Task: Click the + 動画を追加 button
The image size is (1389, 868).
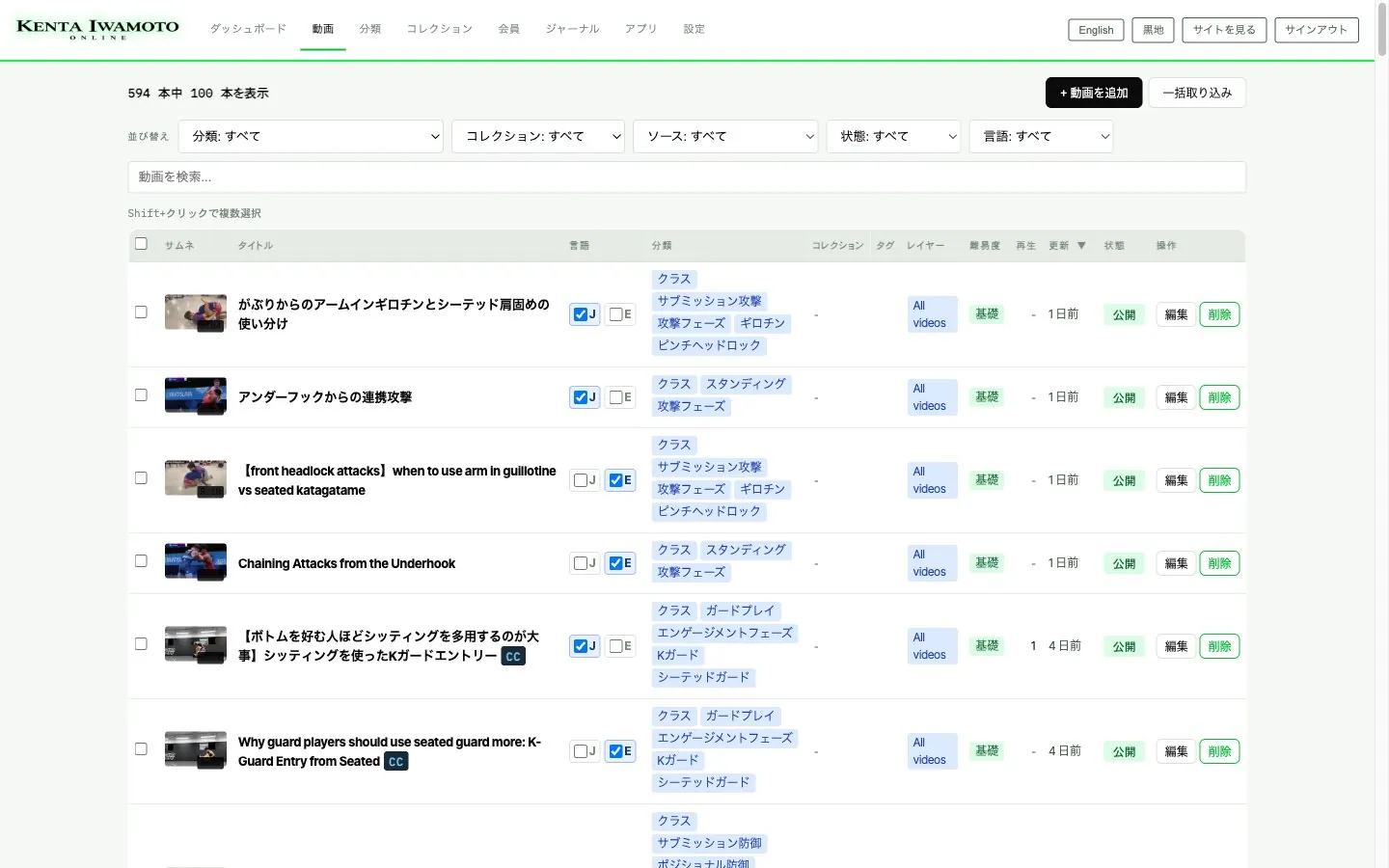Action: (1094, 93)
